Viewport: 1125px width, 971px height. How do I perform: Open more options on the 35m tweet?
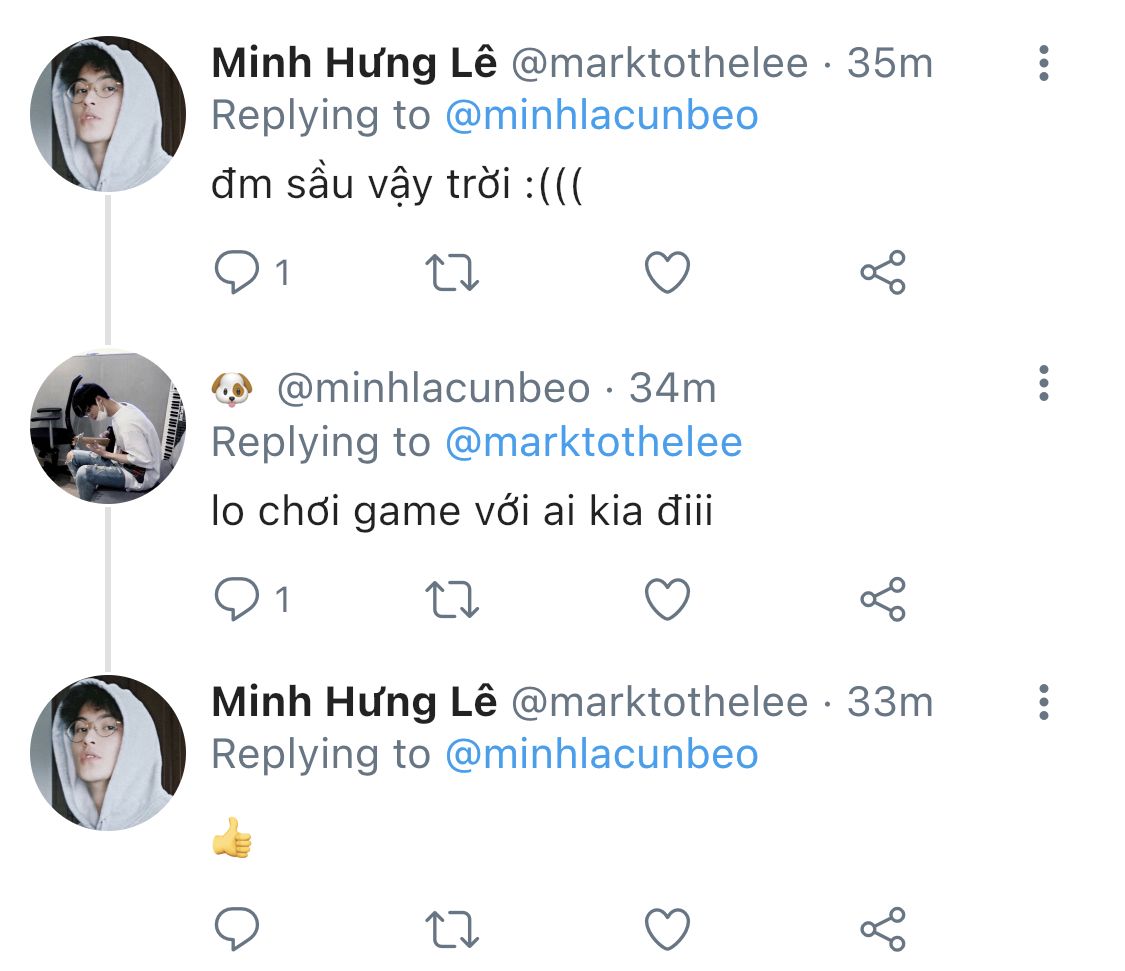pyautogui.click(x=1044, y=63)
